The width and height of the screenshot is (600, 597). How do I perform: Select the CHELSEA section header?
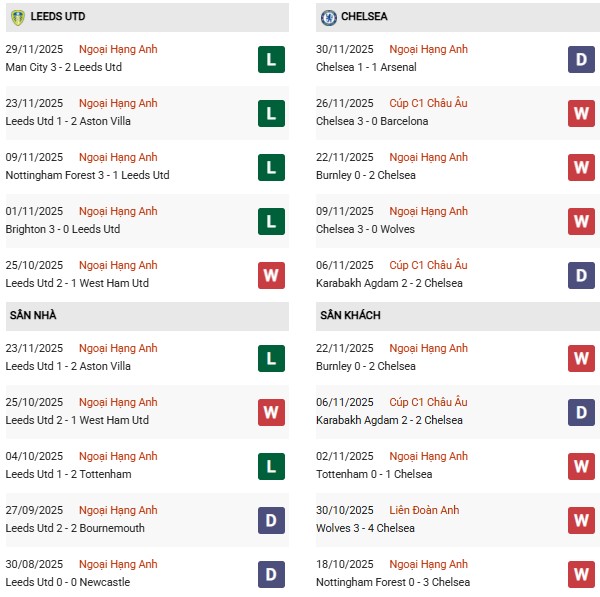coord(366,17)
